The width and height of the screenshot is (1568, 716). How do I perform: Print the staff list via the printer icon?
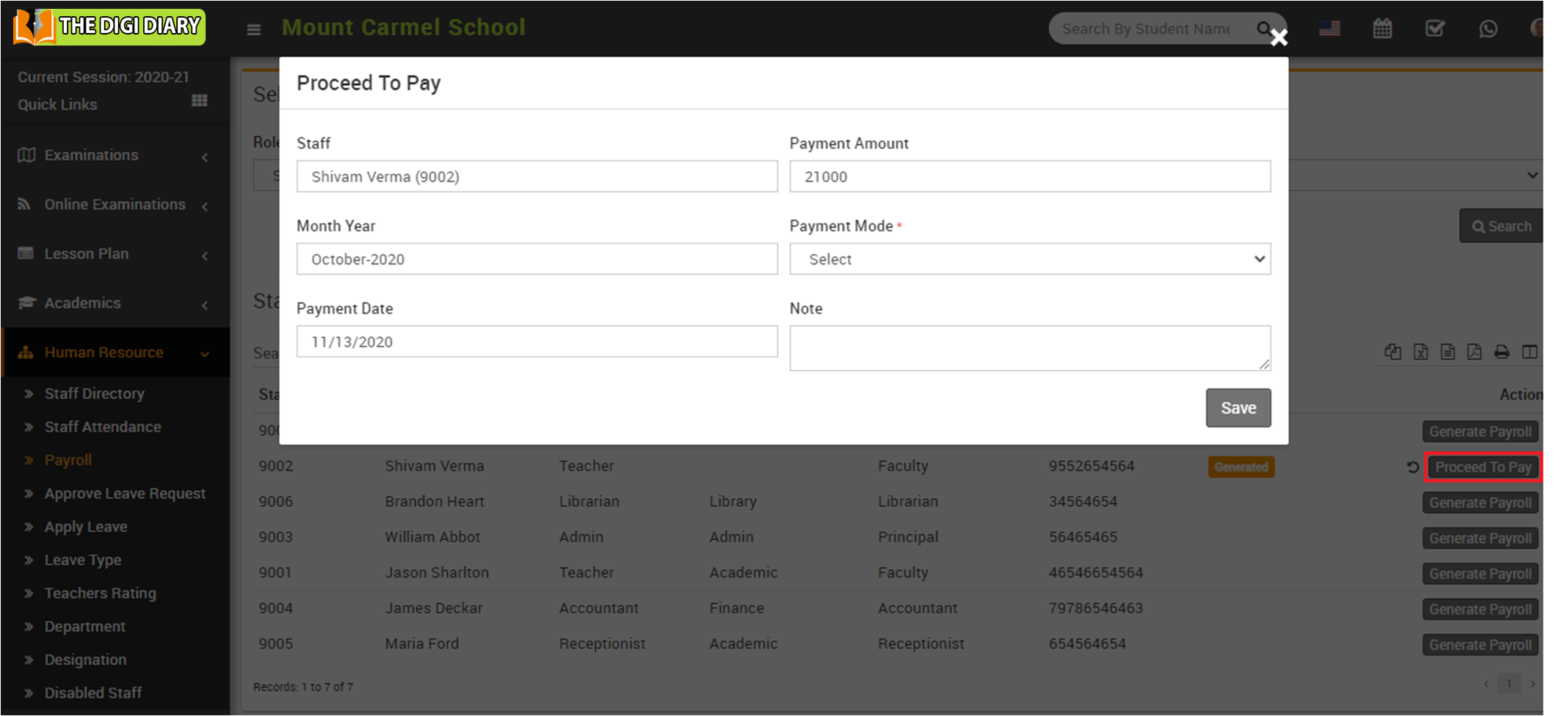point(1502,352)
